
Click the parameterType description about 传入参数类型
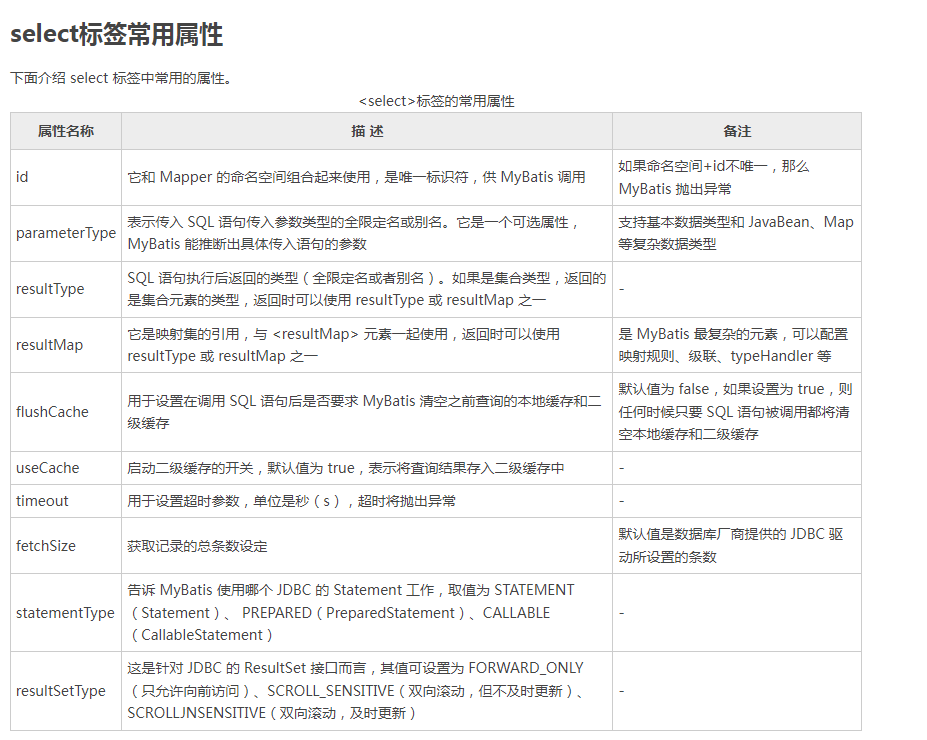(353, 233)
